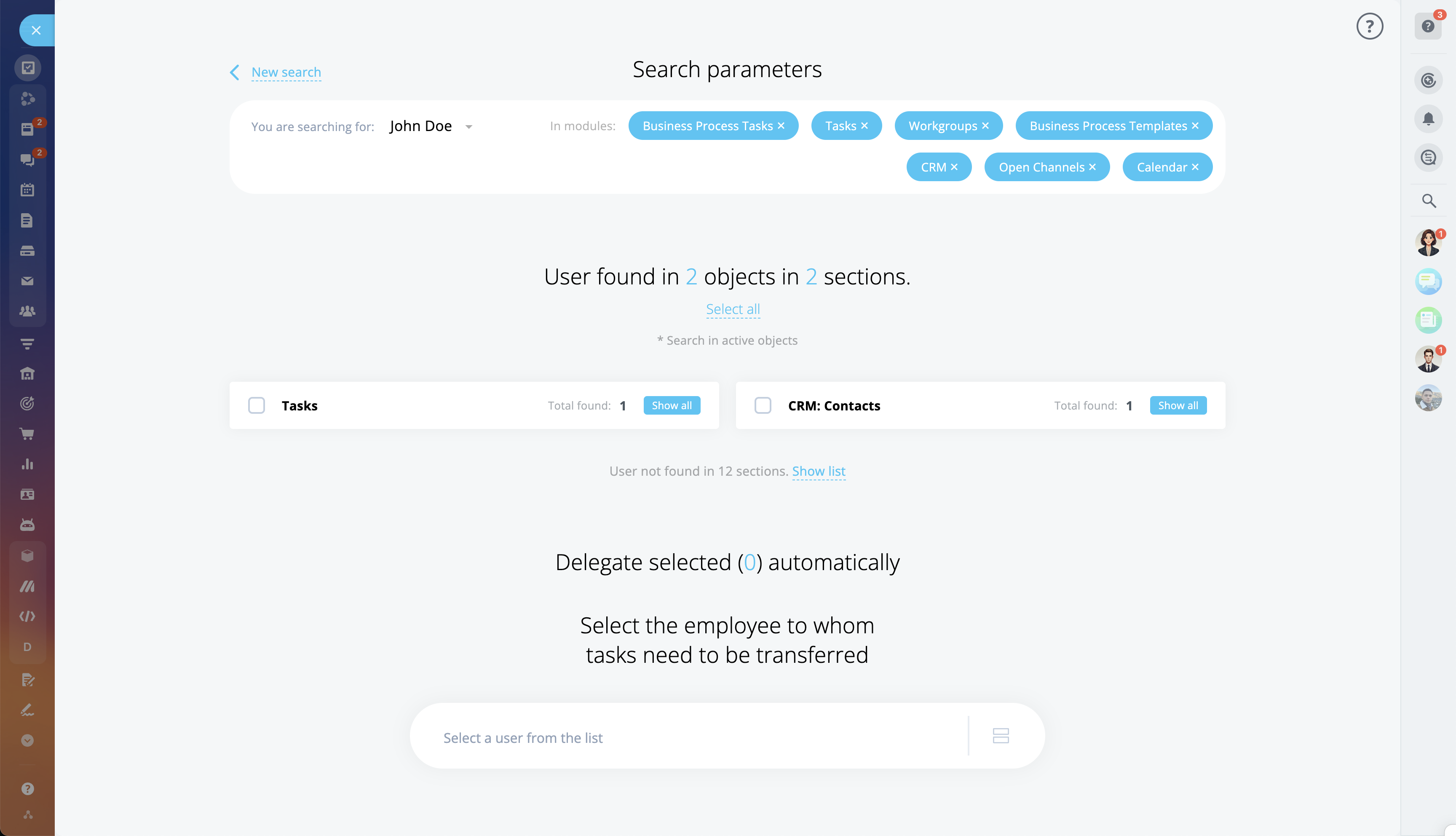Open the bar chart analytics sidebar icon
Viewport: 1456px width, 836px height.
click(27, 464)
